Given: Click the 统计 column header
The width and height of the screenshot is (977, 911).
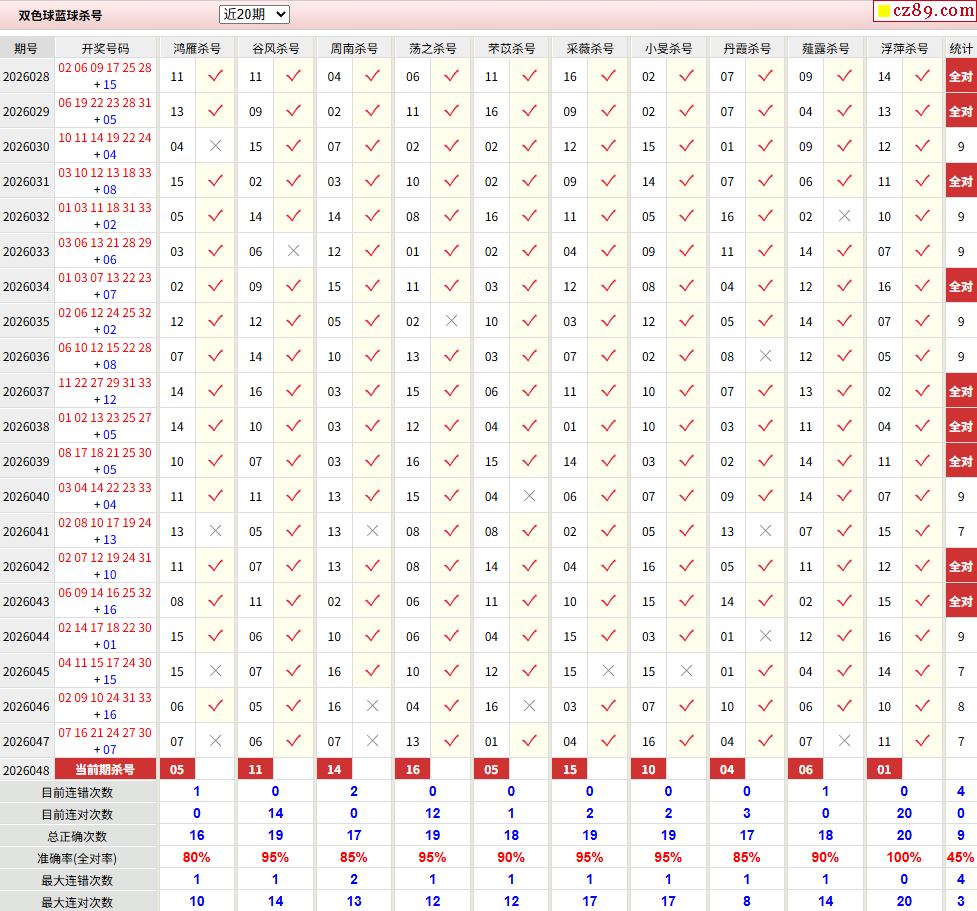Looking at the screenshot, I should tap(960, 48).
